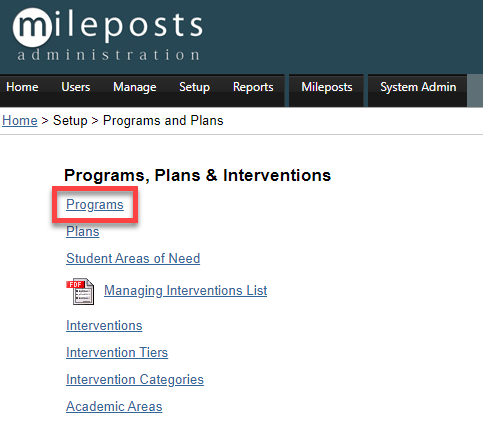Open the PDF document icon
Screen dimensions: 483x434
click(80, 291)
